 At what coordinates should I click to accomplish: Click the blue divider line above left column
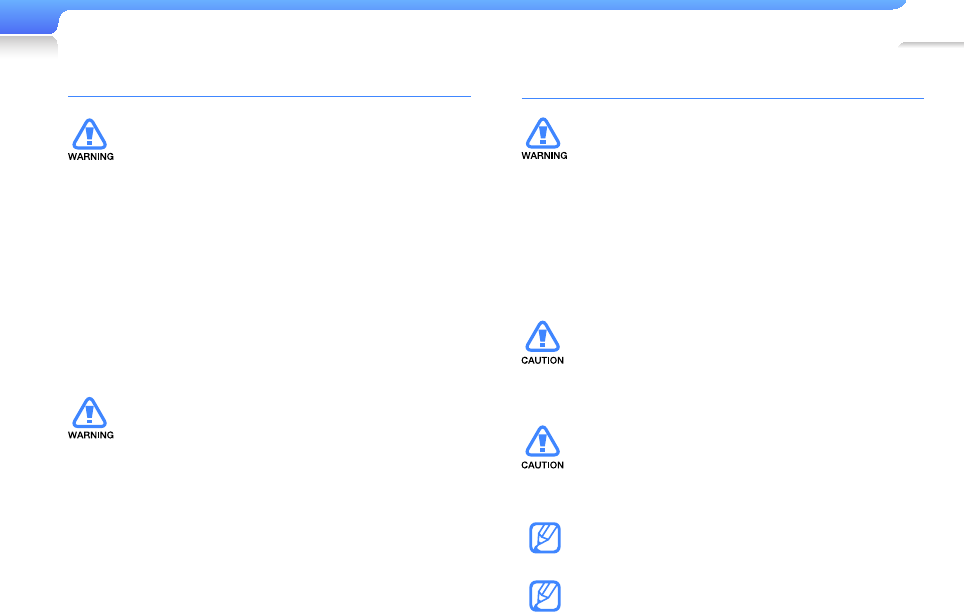[x=269, y=96]
